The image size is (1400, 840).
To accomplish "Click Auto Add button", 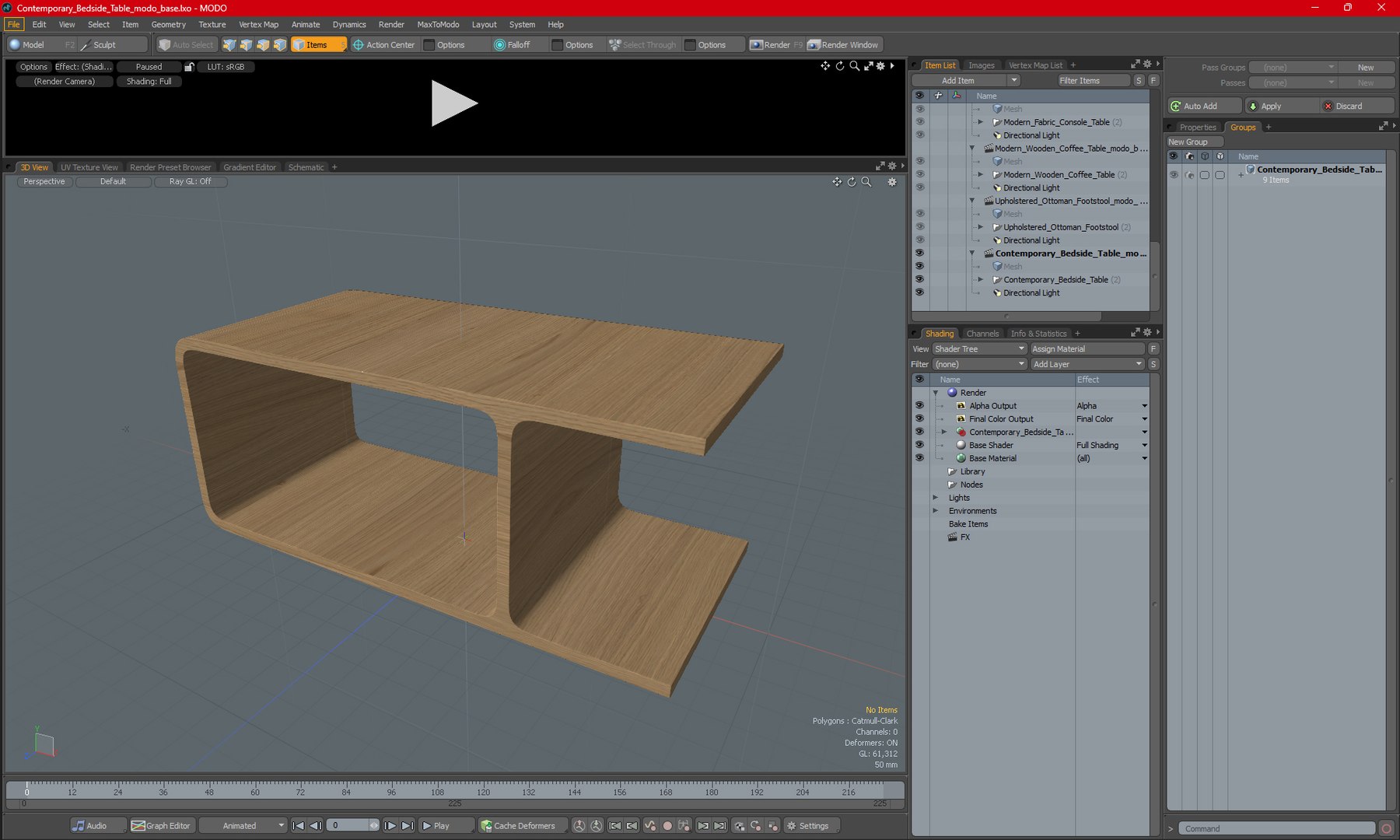I will (1205, 106).
